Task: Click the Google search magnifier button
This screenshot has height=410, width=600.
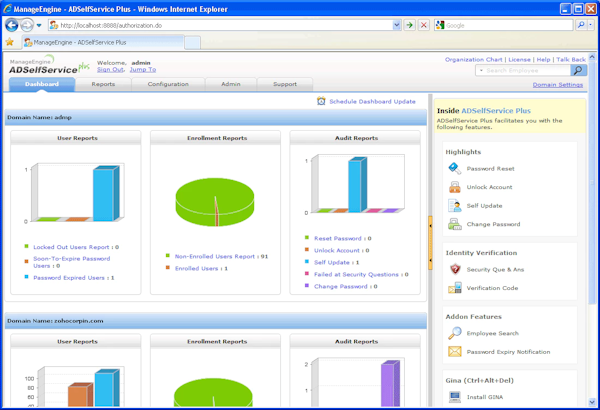Action: tap(581, 25)
